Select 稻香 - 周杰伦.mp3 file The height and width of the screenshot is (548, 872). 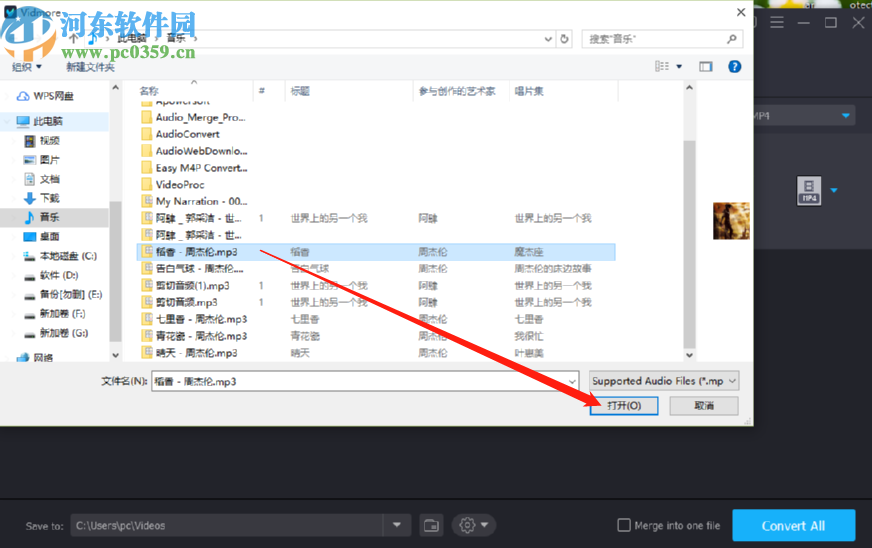point(376,252)
